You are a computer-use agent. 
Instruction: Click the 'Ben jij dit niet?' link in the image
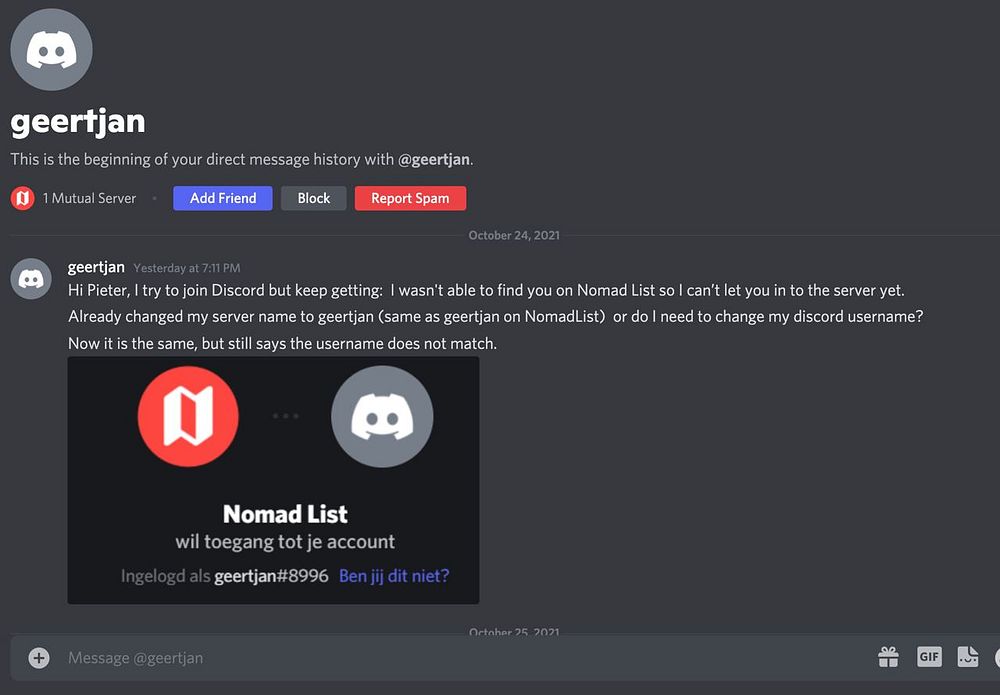tap(394, 576)
